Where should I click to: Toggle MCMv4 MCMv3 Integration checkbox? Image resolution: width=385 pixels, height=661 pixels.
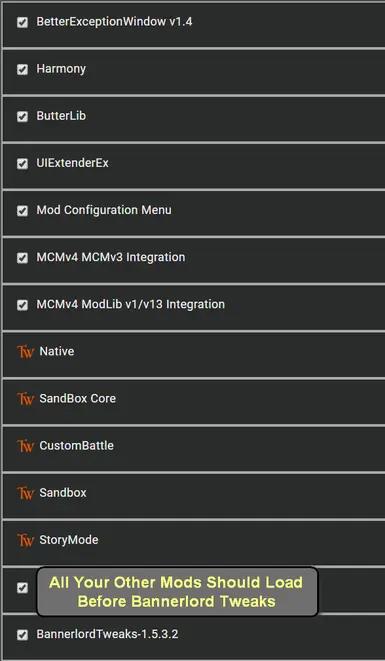tap(22, 258)
